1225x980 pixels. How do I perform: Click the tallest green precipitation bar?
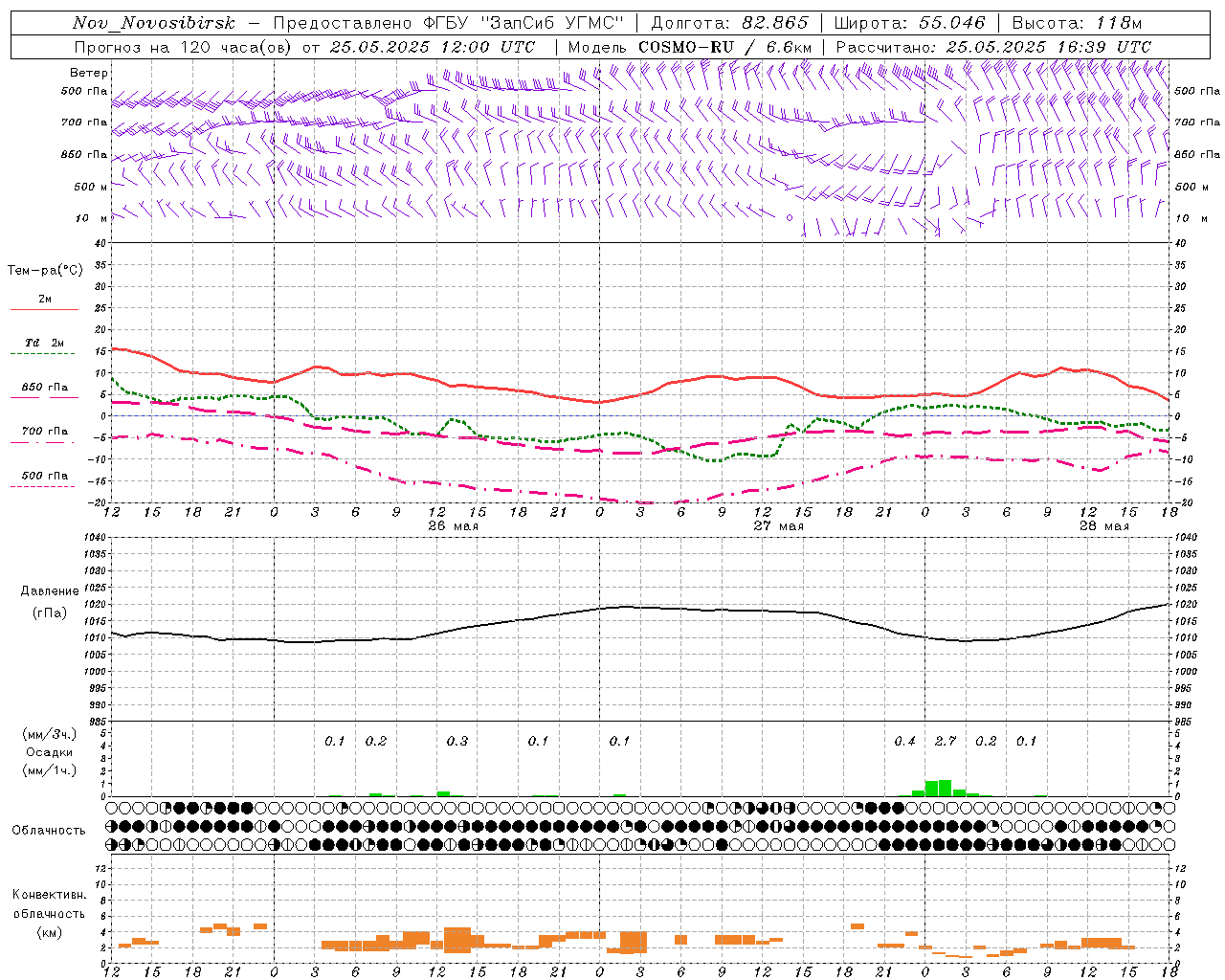tap(945, 788)
